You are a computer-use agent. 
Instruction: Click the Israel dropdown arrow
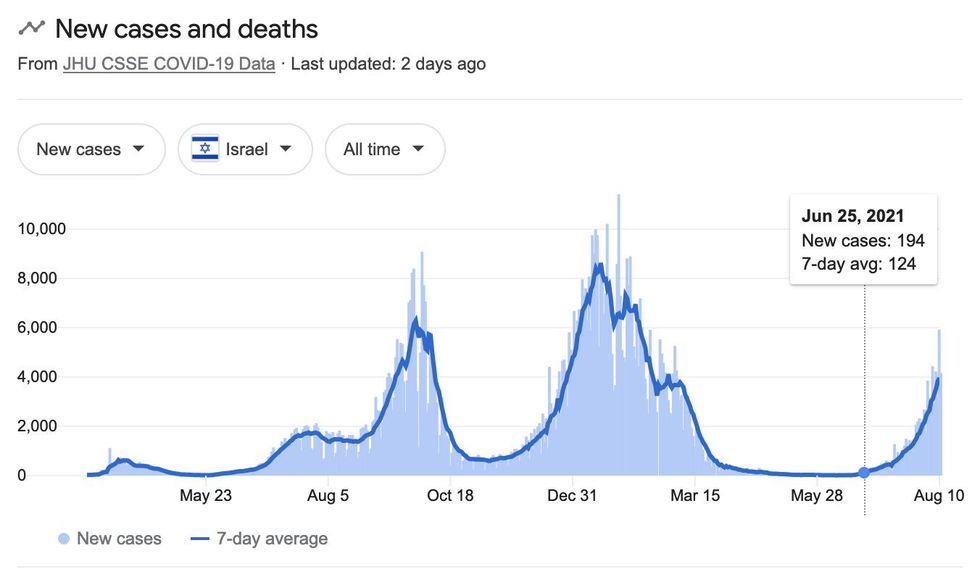tap(286, 149)
